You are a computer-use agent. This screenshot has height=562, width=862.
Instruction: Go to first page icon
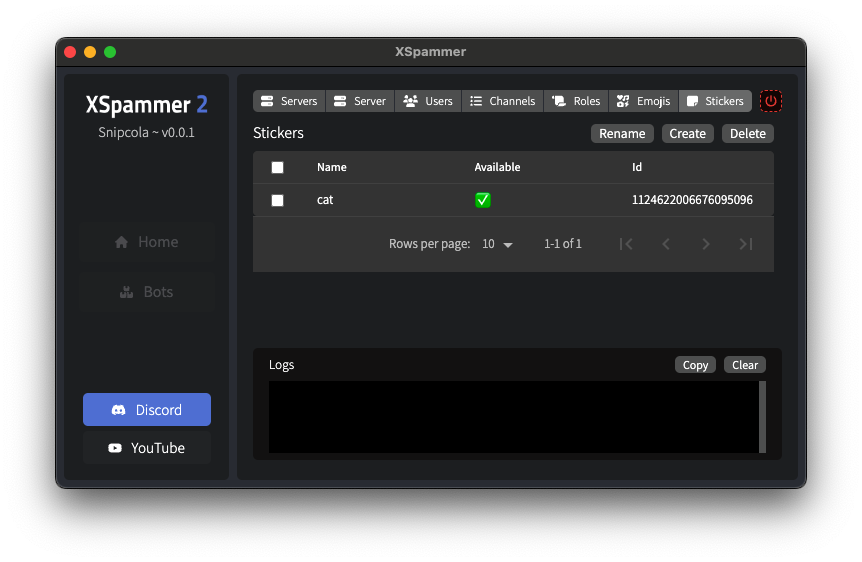[626, 244]
